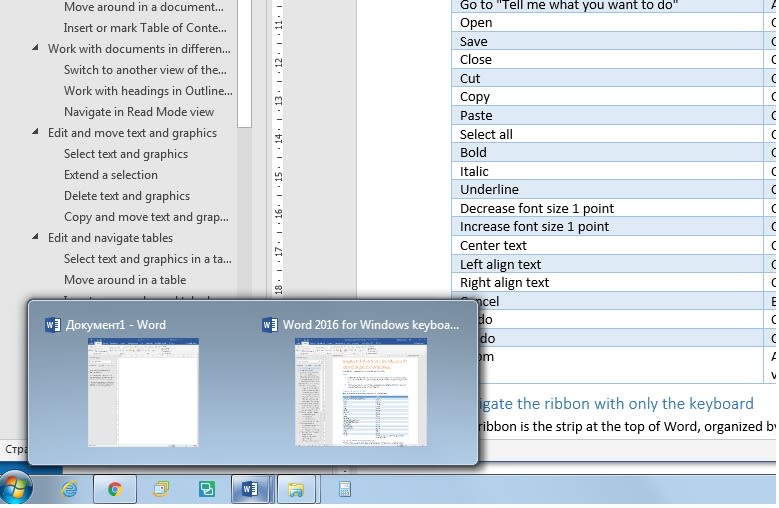Screen dimensions: 779x508
Task: Open the File Explorer taskbar icon
Action: (296, 490)
